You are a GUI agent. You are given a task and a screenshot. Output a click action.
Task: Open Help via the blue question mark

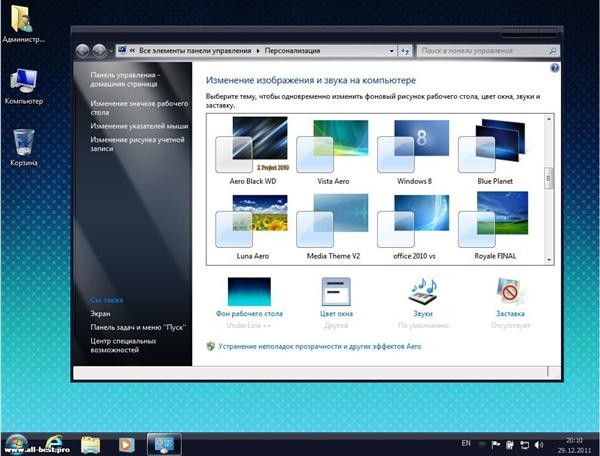pyautogui.click(x=554, y=68)
